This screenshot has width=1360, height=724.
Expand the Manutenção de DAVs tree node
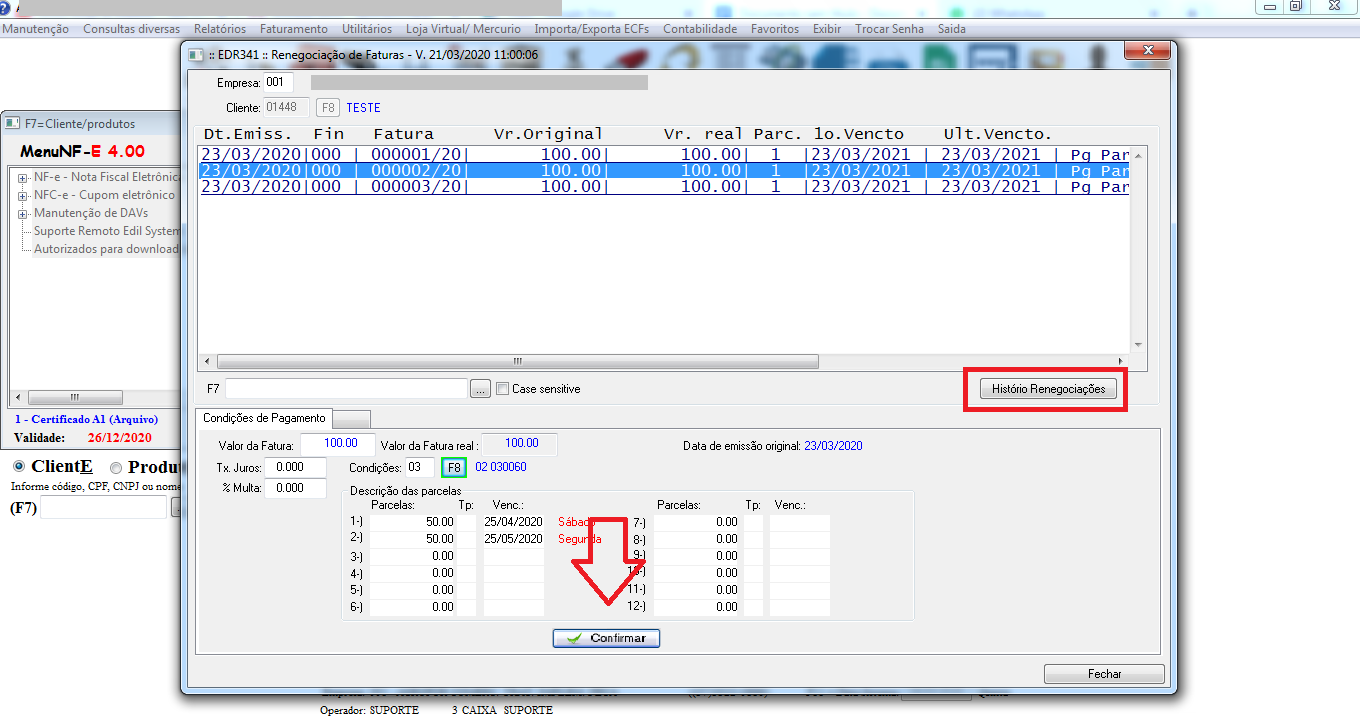point(22,214)
